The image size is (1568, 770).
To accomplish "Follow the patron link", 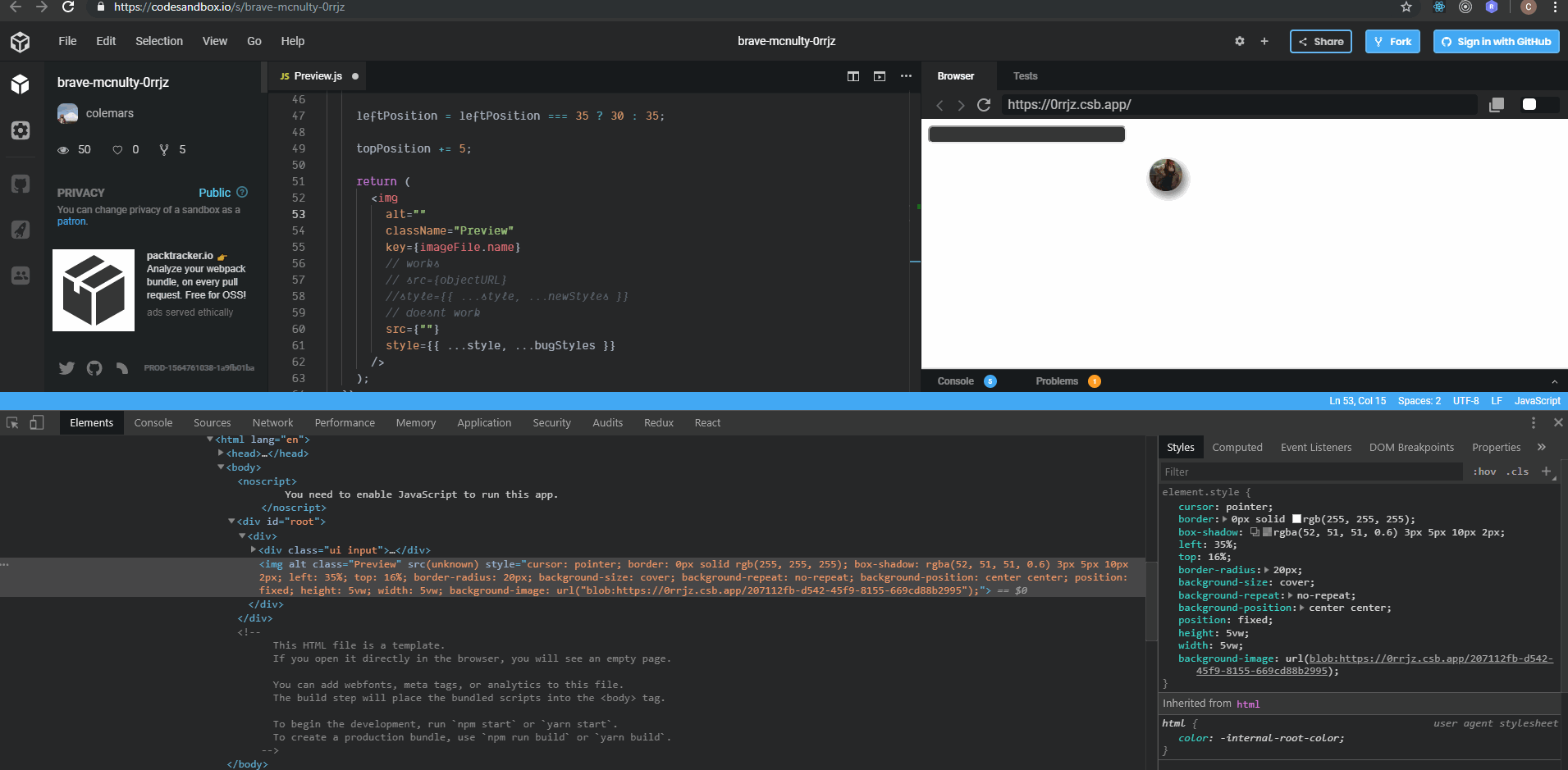I will pyautogui.click(x=71, y=221).
